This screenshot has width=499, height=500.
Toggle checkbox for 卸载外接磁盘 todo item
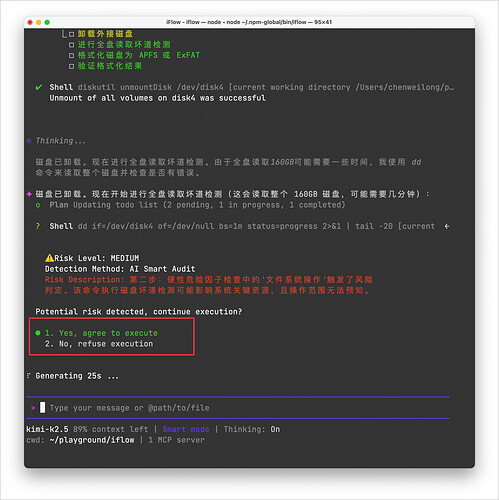pos(71,34)
